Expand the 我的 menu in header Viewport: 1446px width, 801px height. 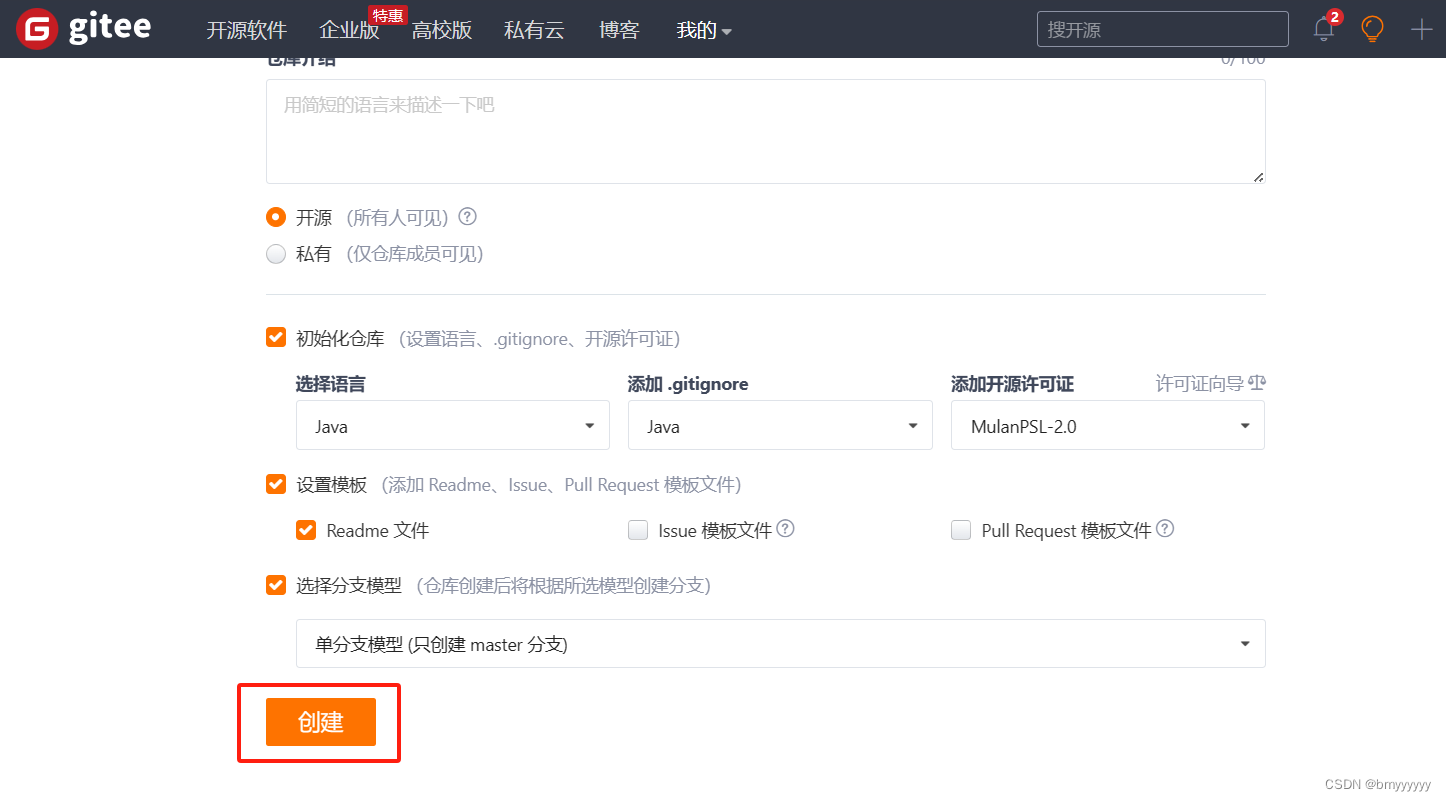704,30
